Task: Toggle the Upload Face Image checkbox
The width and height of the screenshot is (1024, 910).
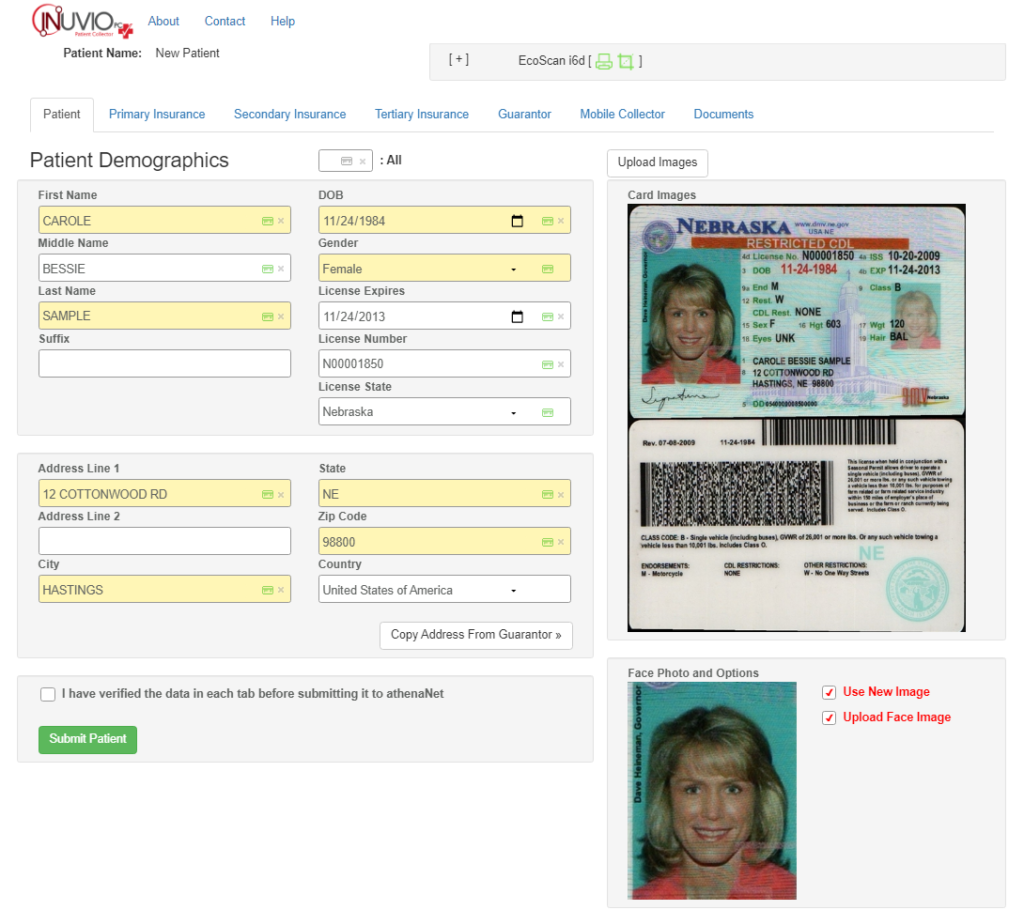Action: pos(828,717)
